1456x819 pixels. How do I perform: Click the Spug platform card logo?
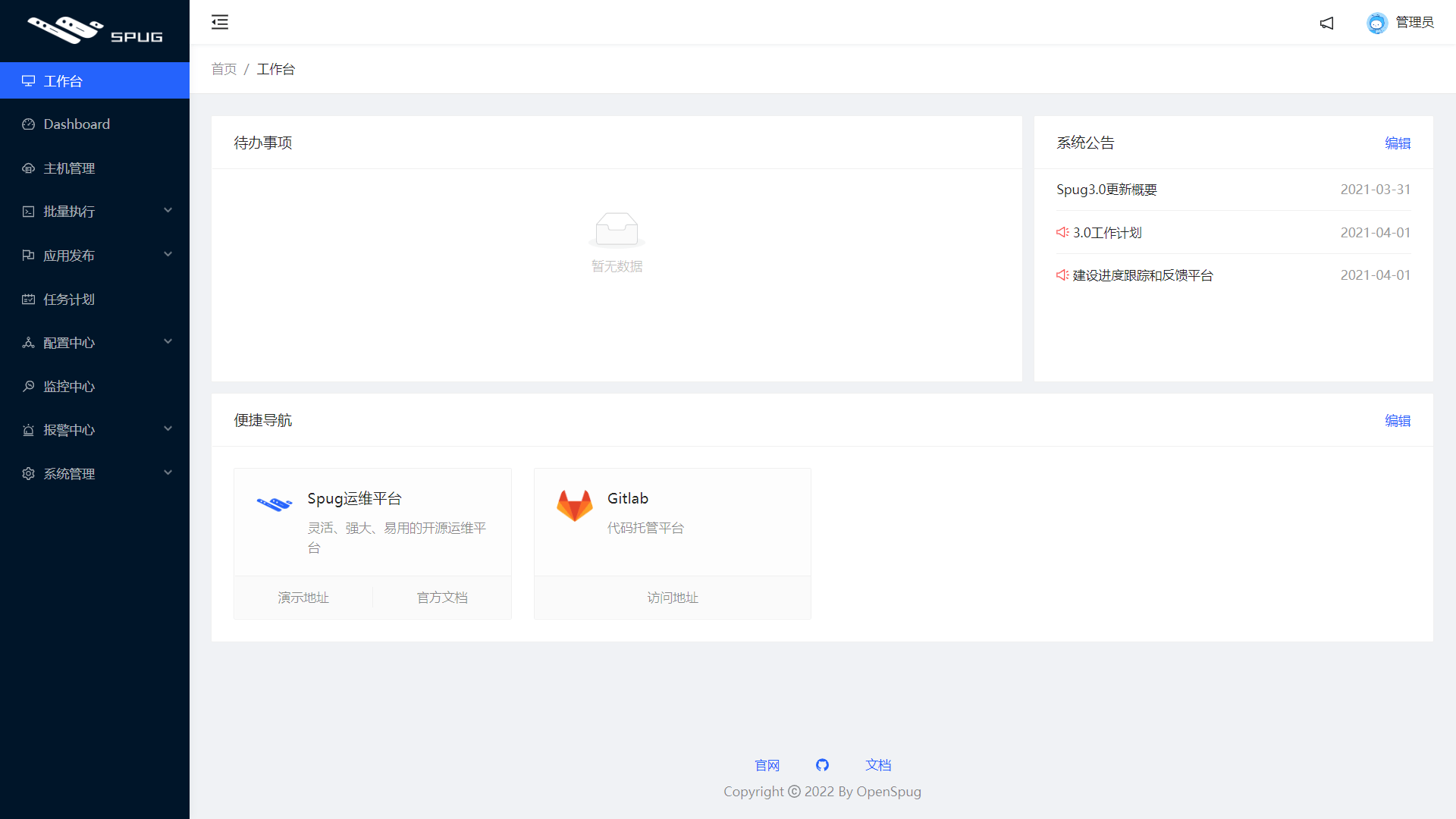274,504
